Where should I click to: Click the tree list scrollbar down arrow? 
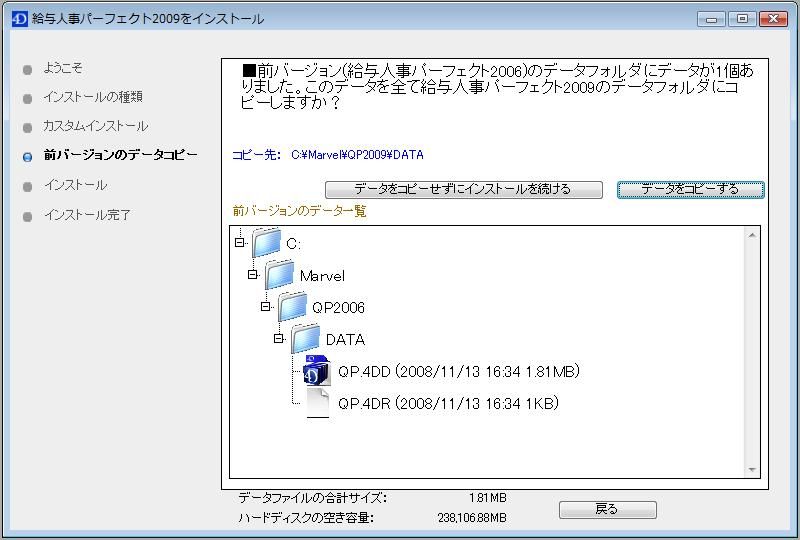click(x=752, y=469)
